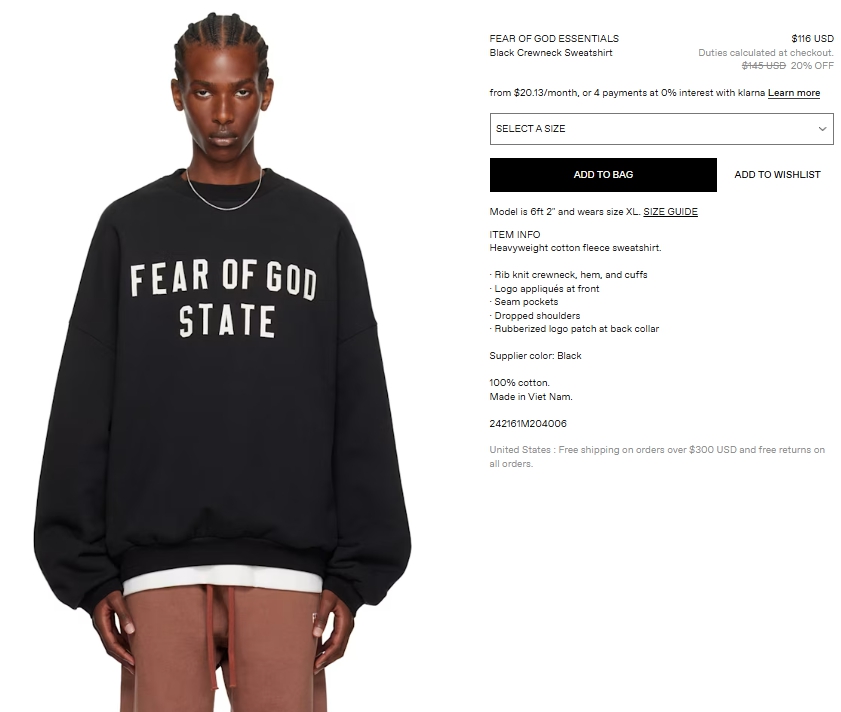The image size is (841, 712).
Task: Add the sweatshirt to bag
Action: (x=603, y=175)
